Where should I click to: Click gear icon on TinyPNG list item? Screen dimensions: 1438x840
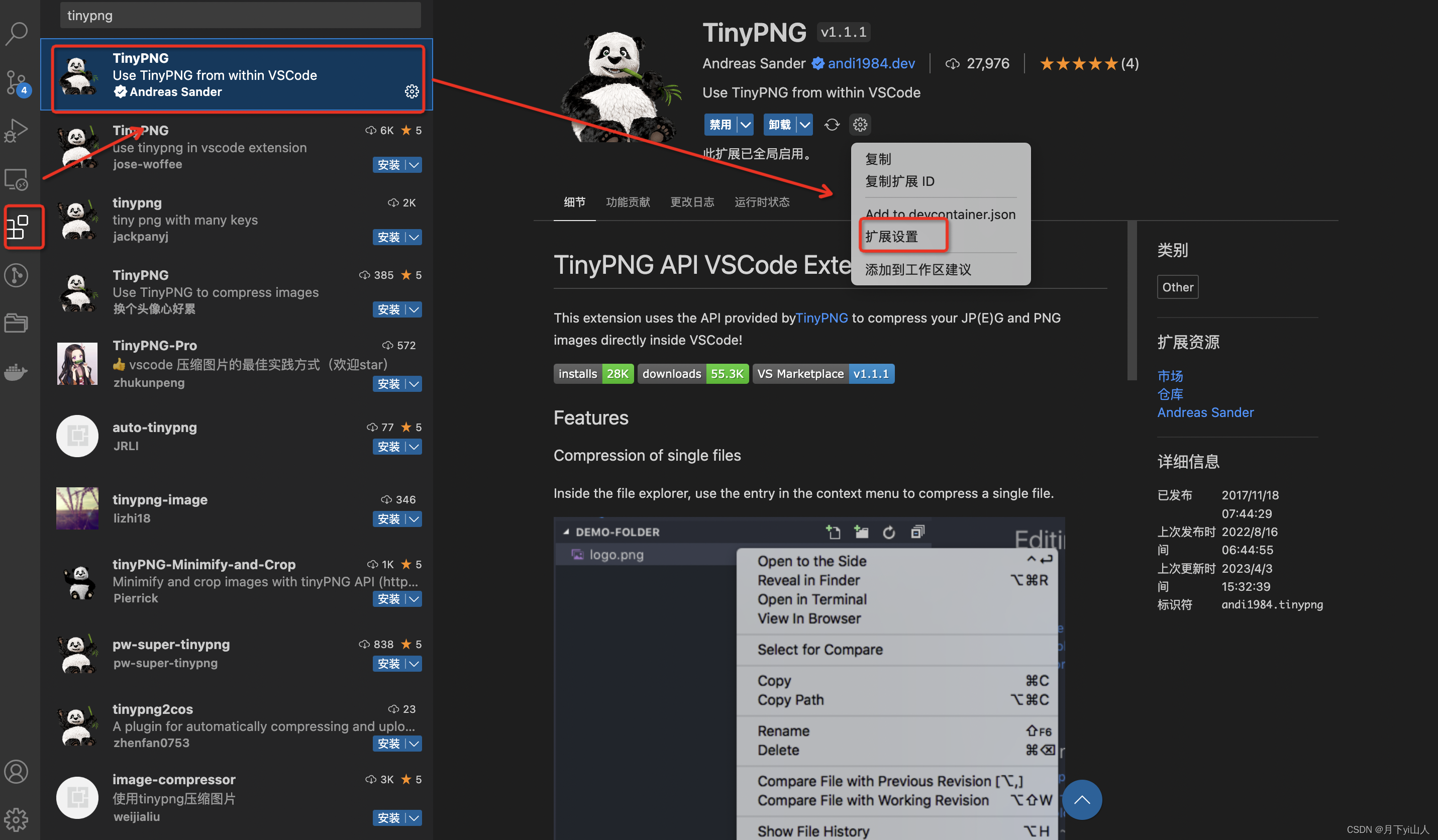(x=412, y=91)
